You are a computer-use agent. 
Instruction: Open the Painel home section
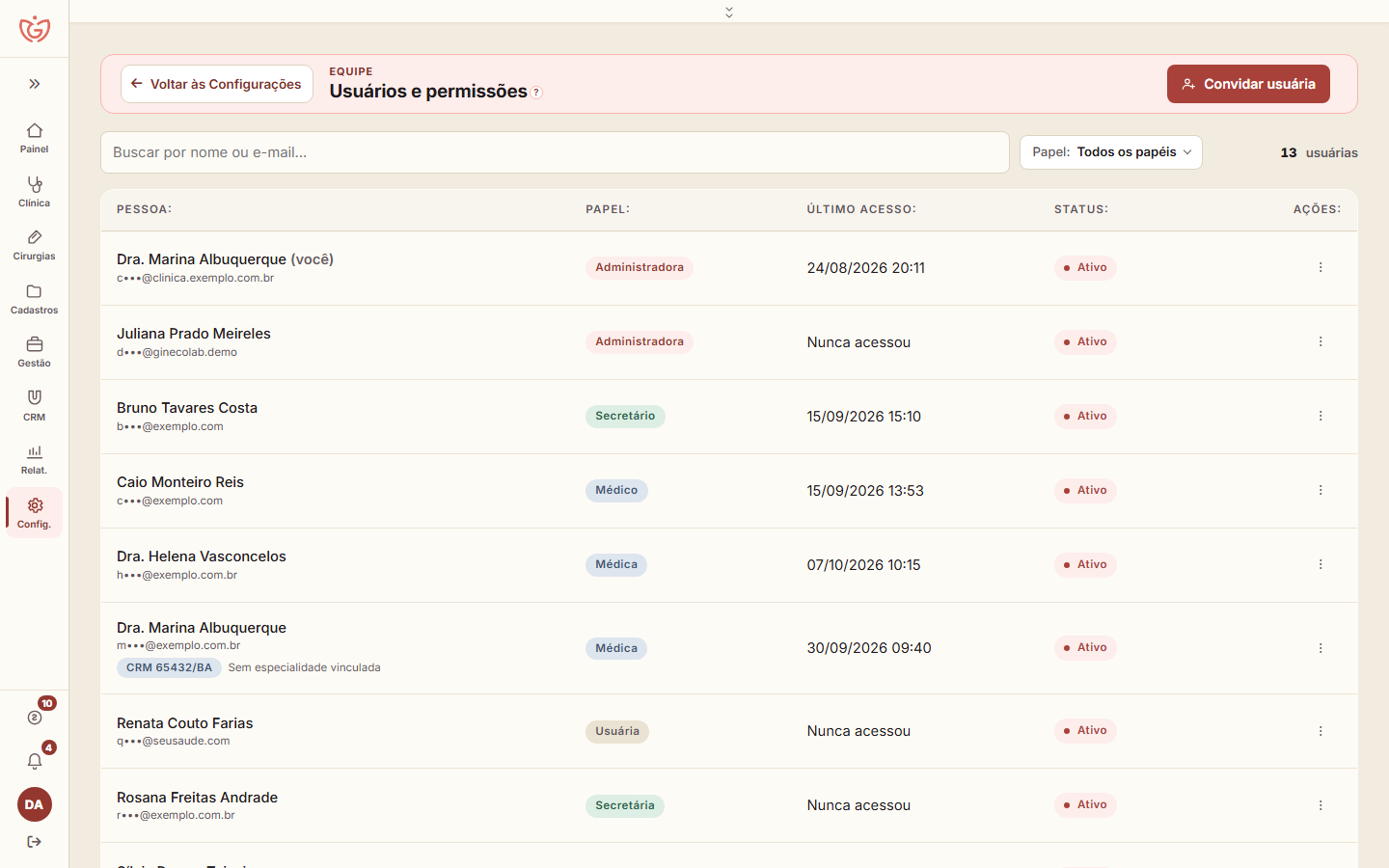35,138
